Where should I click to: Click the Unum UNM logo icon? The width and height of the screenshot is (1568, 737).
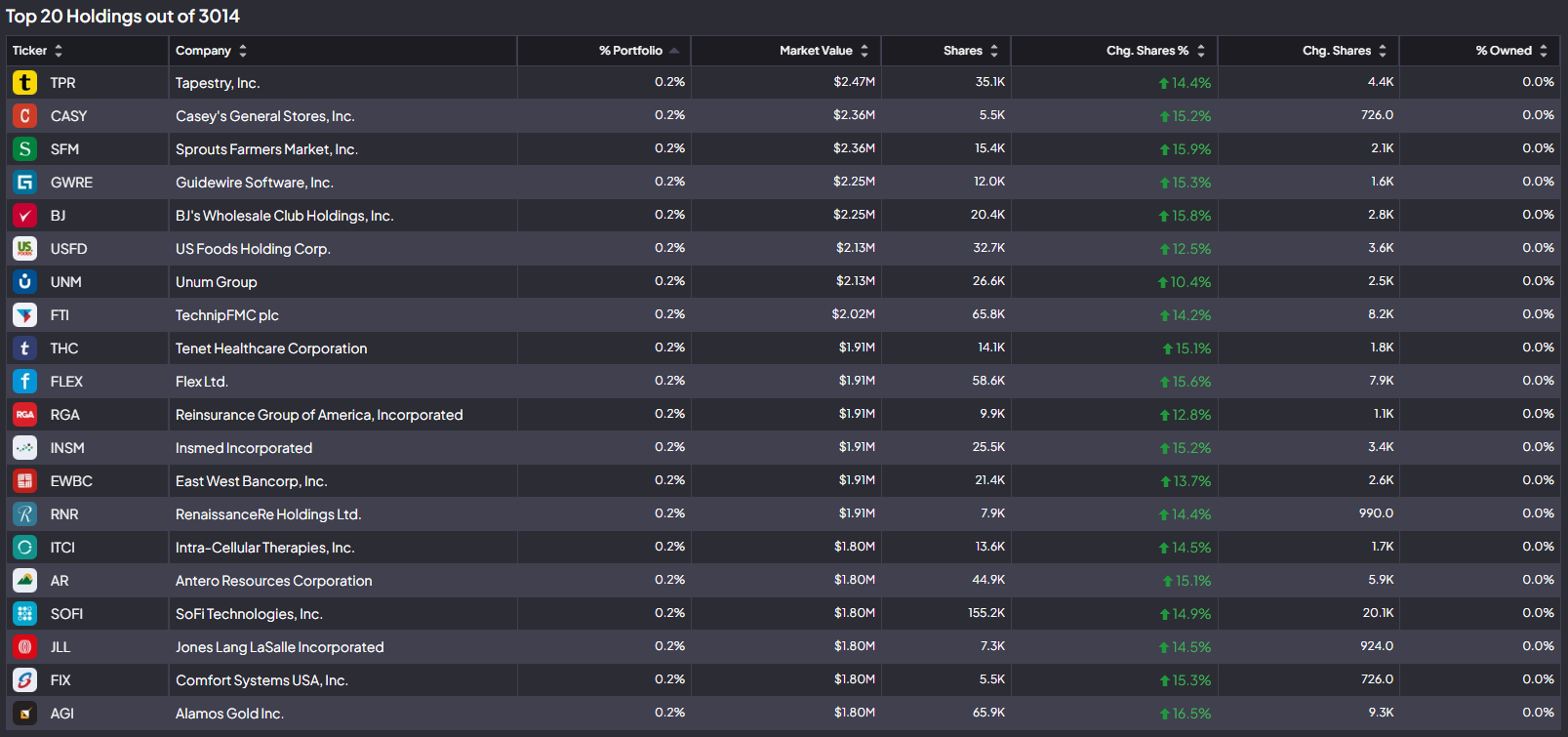pos(24,282)
